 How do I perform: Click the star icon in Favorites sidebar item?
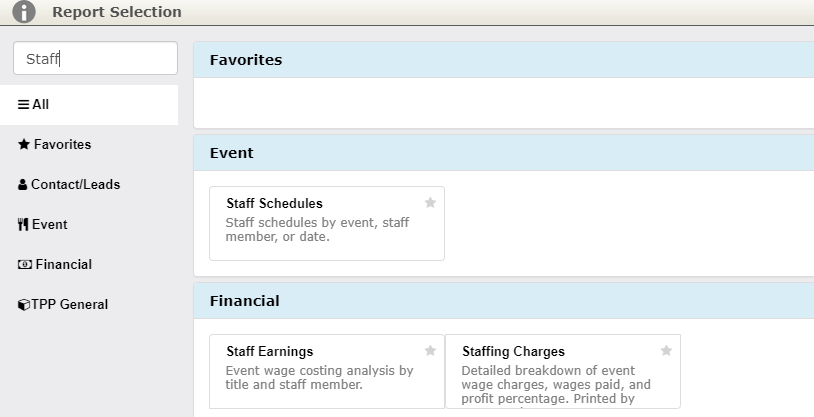tap(23, 144)
